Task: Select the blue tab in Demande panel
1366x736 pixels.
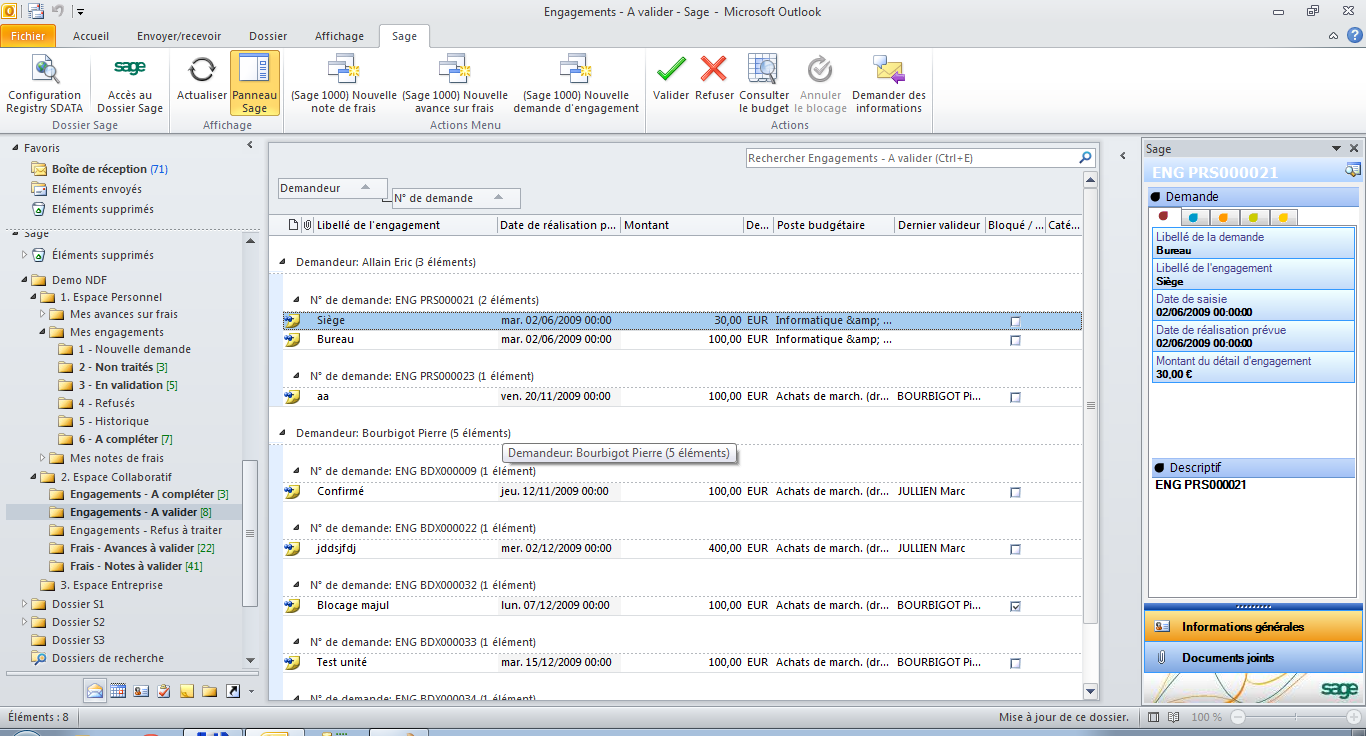Action: 1194,216
